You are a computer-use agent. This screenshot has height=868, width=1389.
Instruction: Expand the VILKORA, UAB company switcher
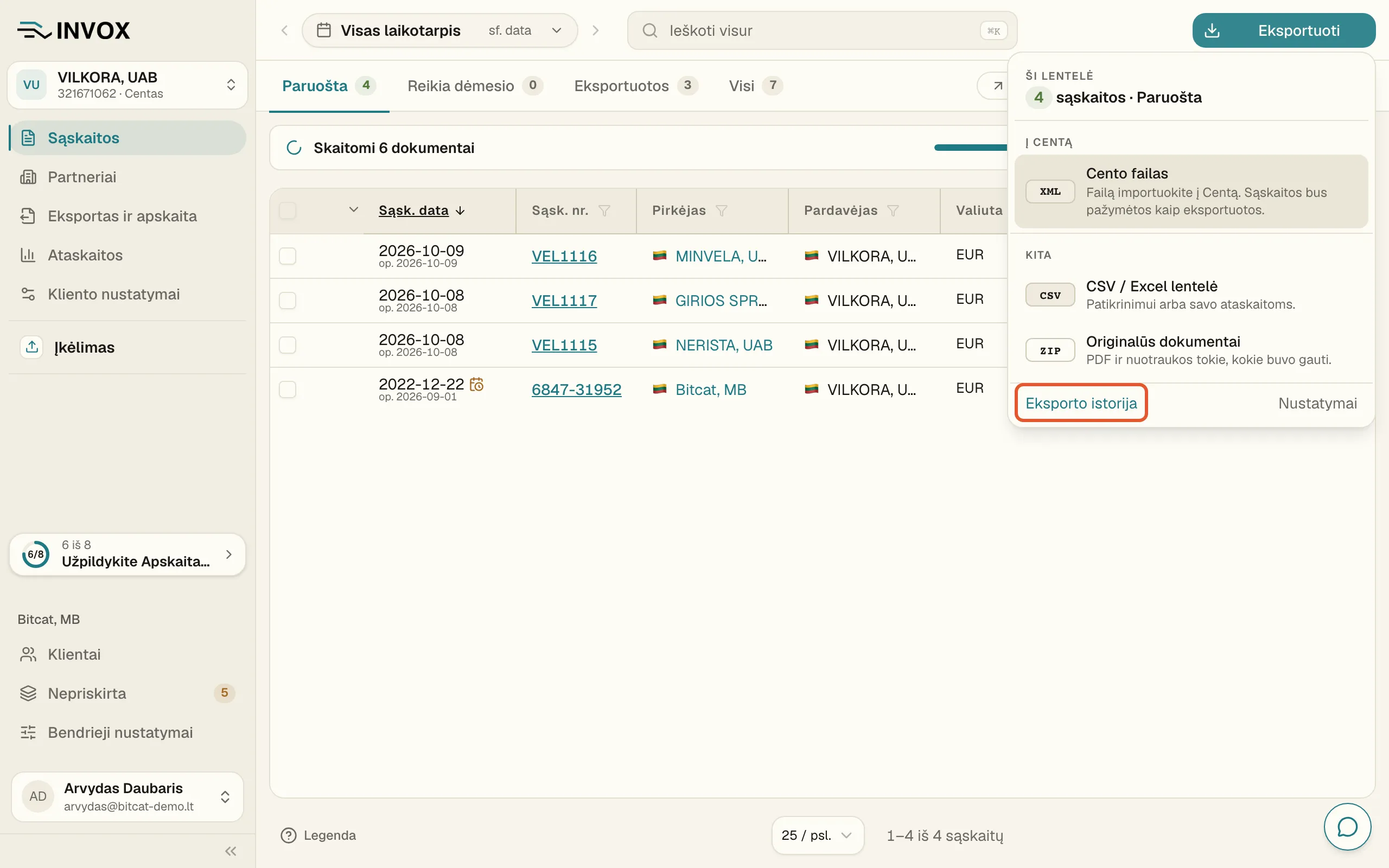[x=128, y=85]
